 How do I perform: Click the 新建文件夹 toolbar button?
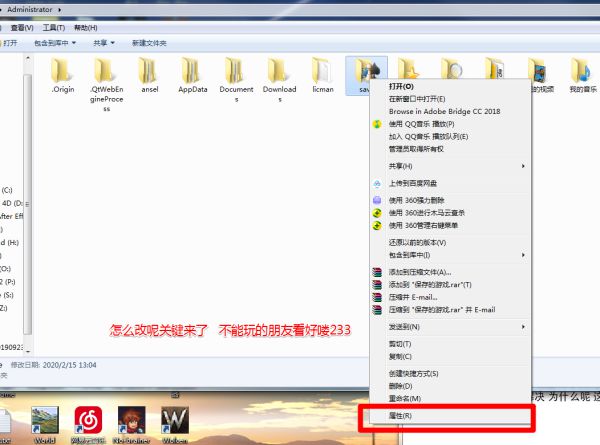tap(149, 43)
